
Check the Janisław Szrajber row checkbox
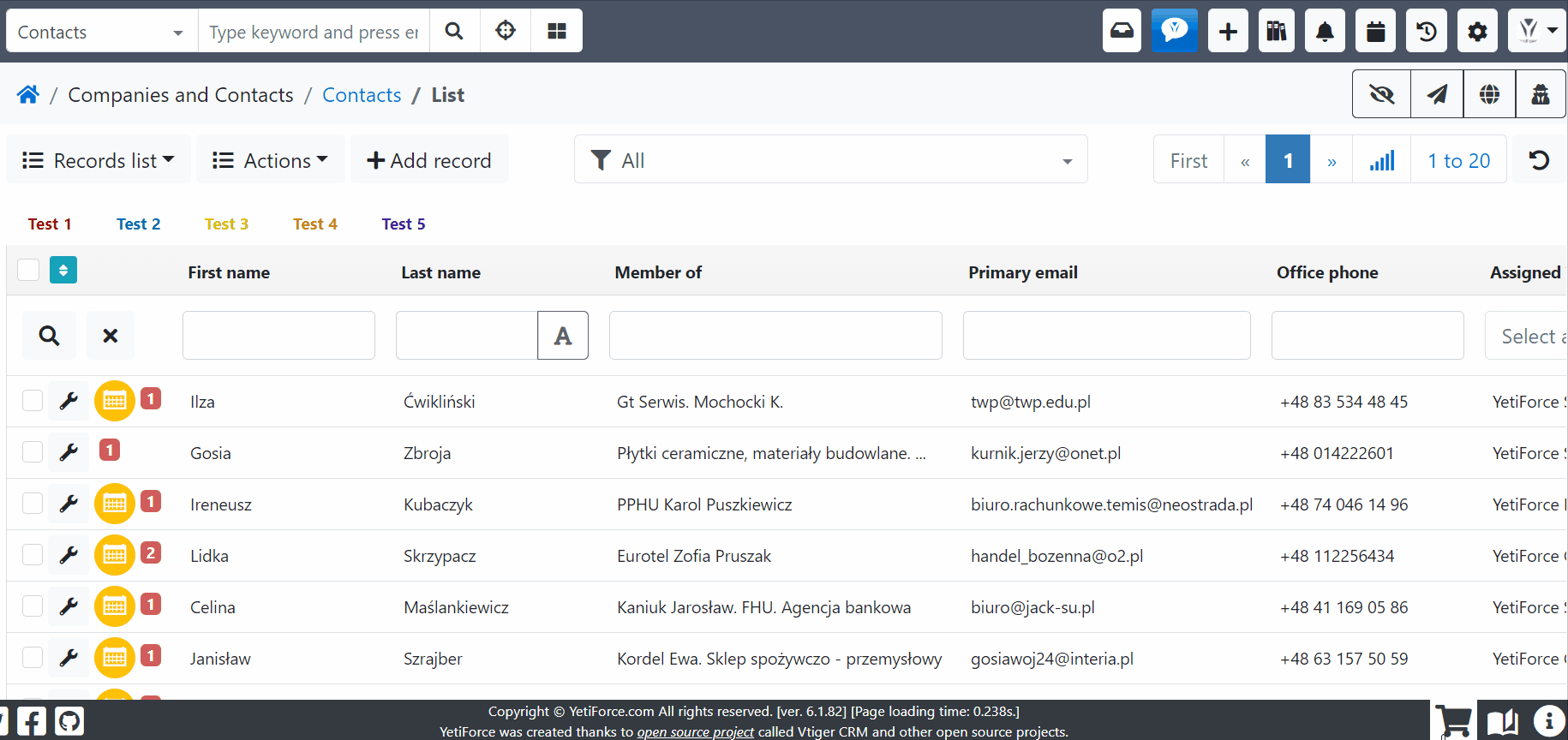pos(33,657)
